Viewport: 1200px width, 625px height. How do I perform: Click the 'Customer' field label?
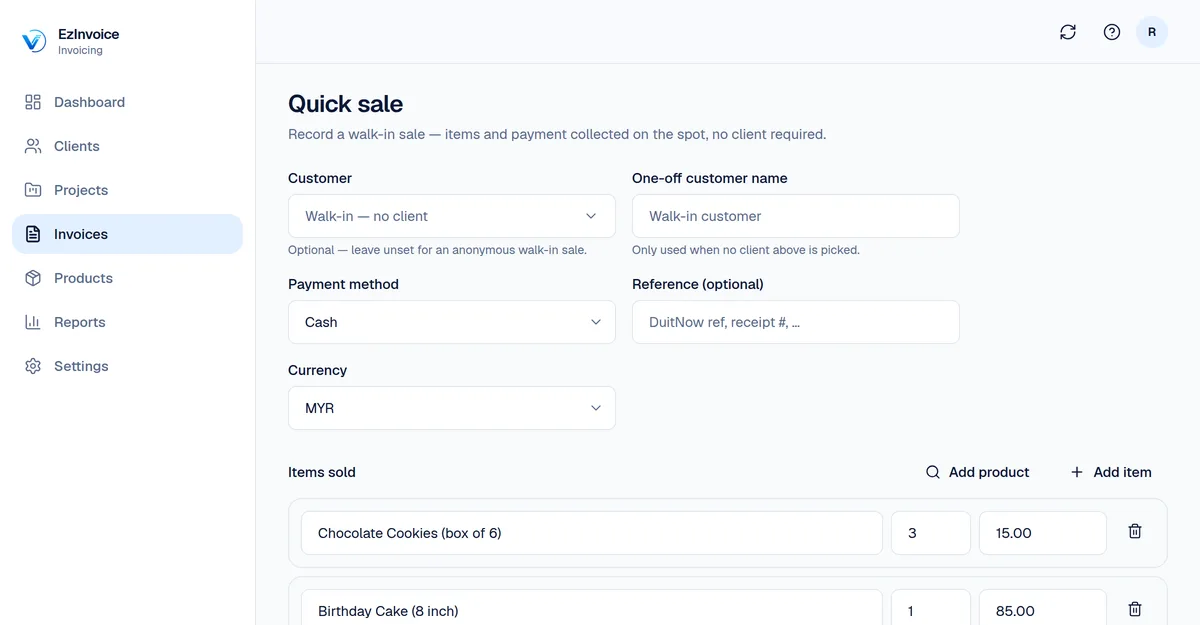click(x=320, y=178)
